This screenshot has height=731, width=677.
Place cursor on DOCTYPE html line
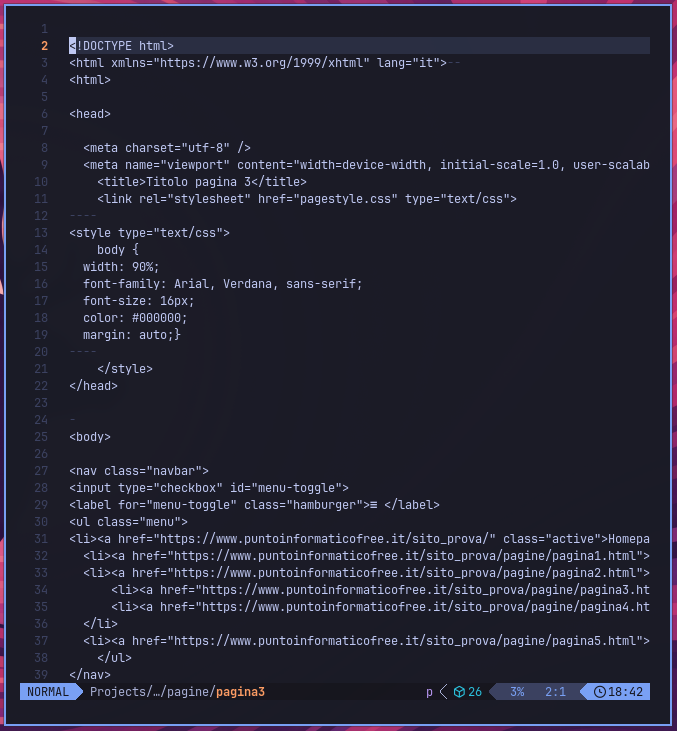[x=359, y=46]
